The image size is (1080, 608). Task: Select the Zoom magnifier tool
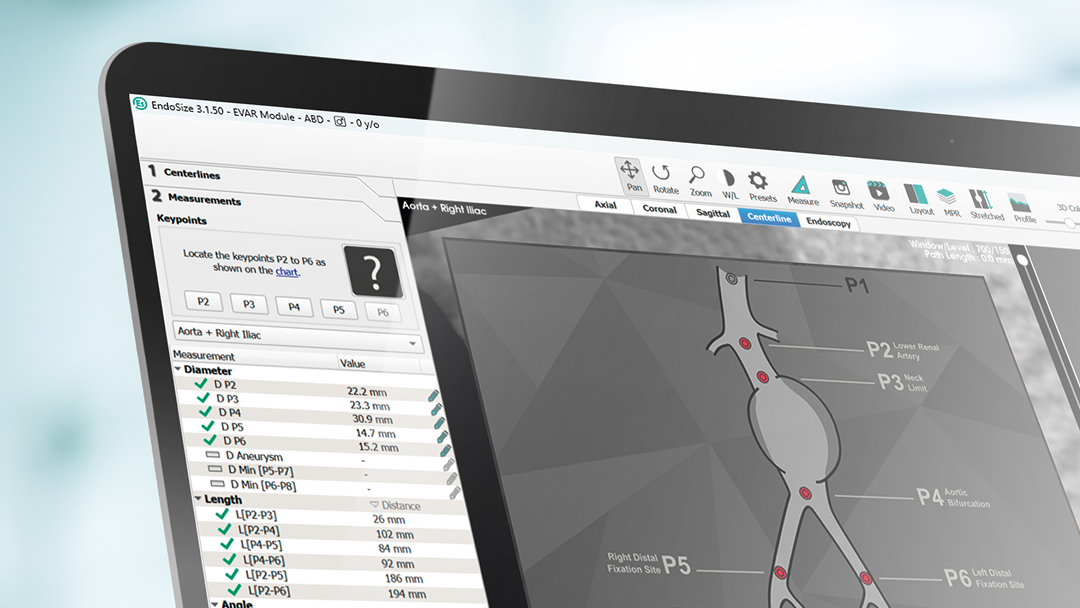coord(699,182)
